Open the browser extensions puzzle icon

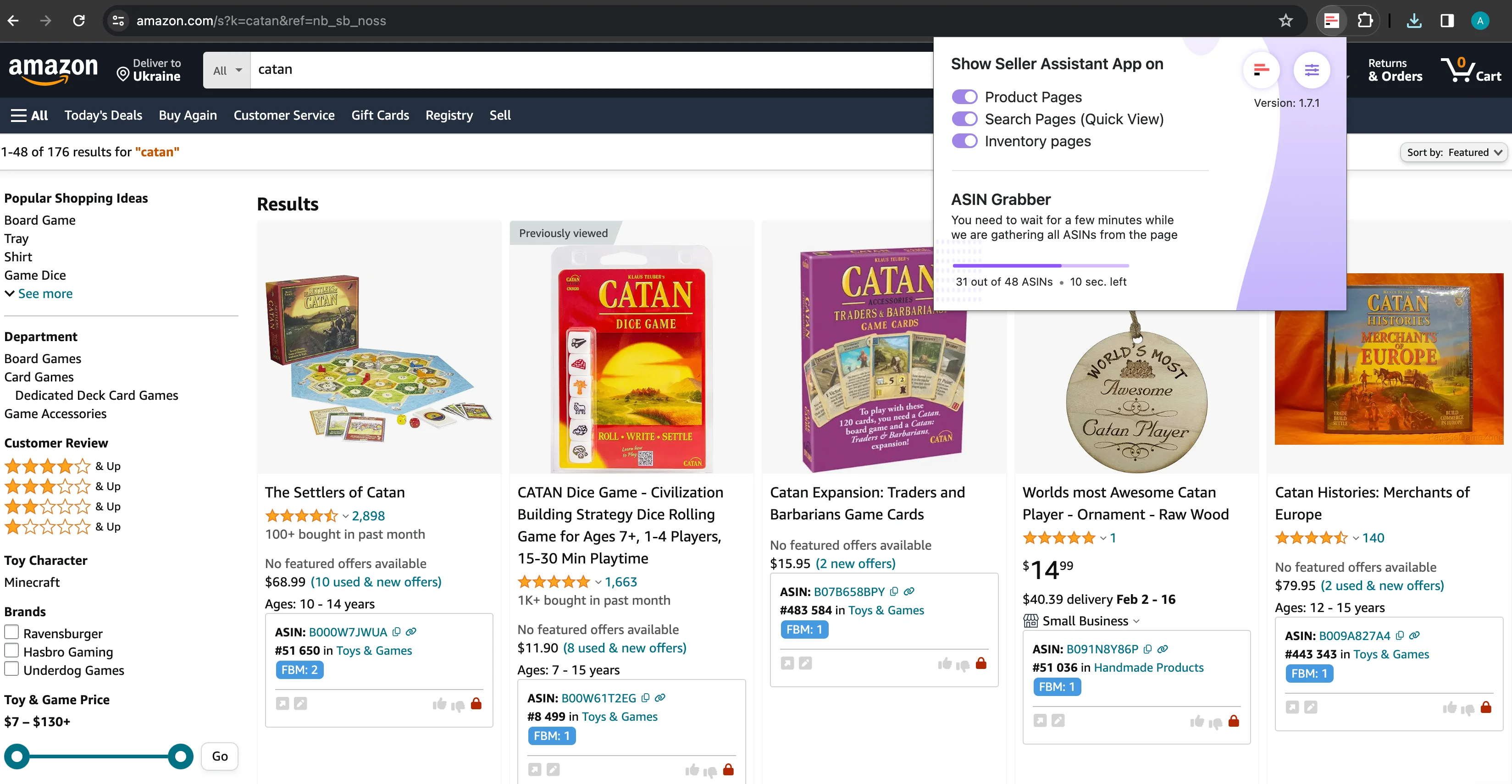[x=1365, y=21]
